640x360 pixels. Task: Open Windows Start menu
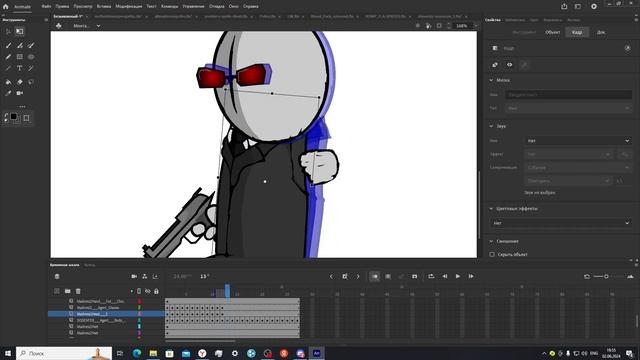[x=7, y=353]
